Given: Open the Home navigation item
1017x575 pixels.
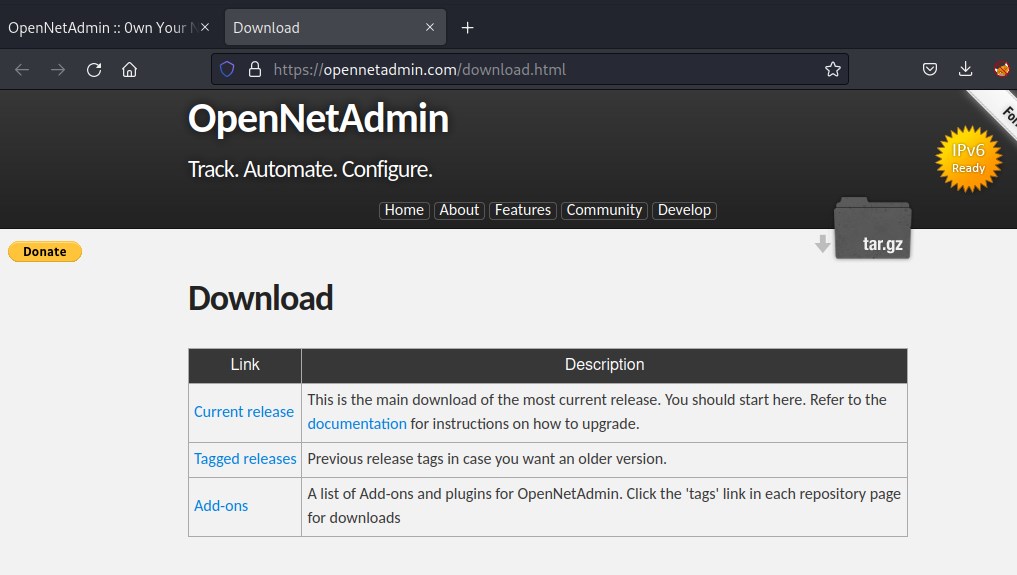Looking at the screenshot, I should click(404, 210).
